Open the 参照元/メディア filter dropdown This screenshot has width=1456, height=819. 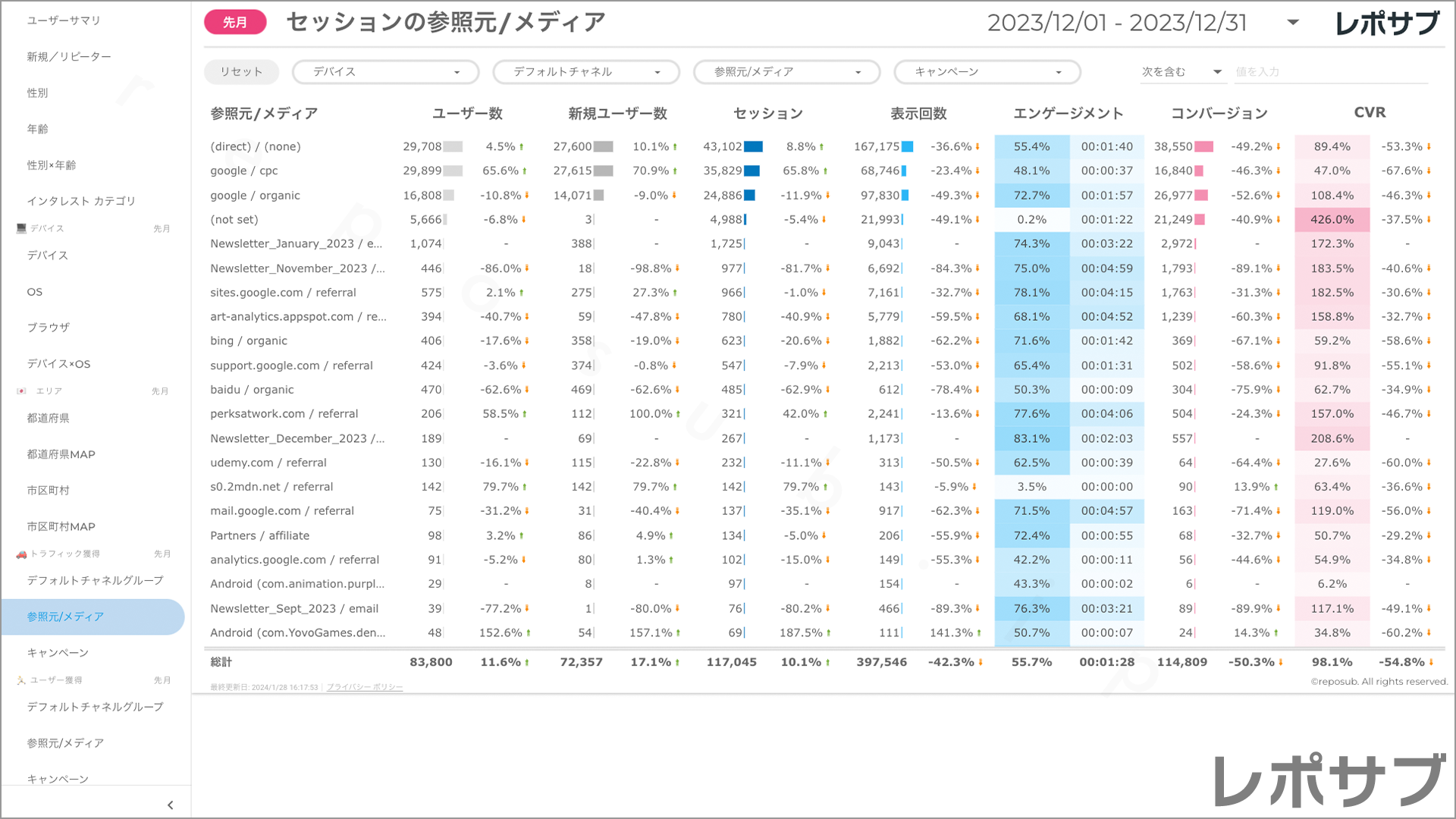click(786, 72)
